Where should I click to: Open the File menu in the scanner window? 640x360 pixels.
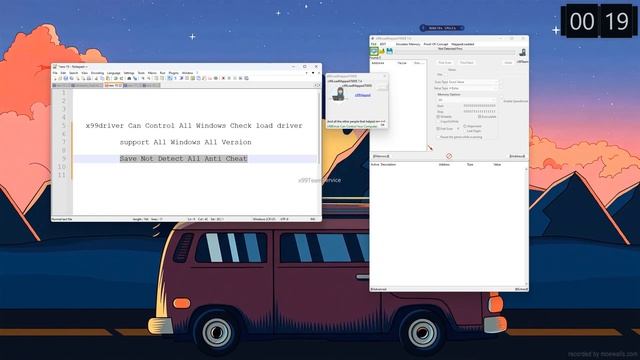[373, 44]
